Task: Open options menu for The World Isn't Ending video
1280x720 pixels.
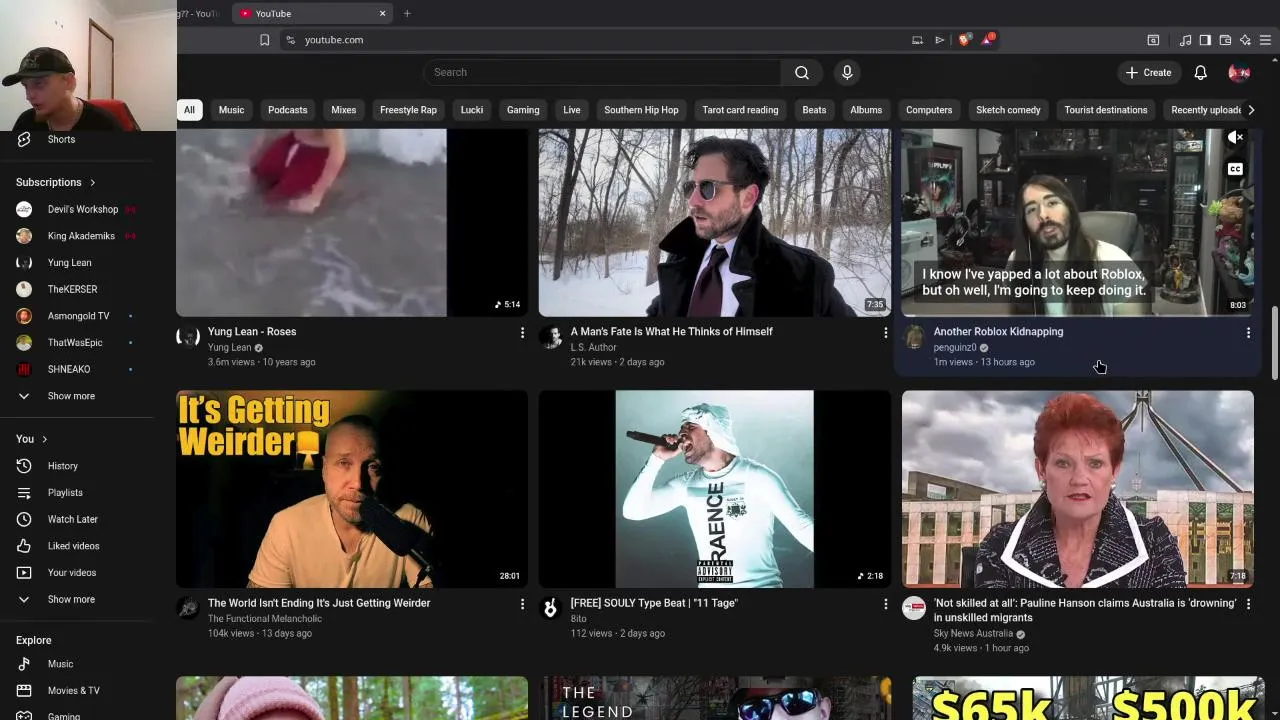Action: pyautogui.click(x=522, y=604)
